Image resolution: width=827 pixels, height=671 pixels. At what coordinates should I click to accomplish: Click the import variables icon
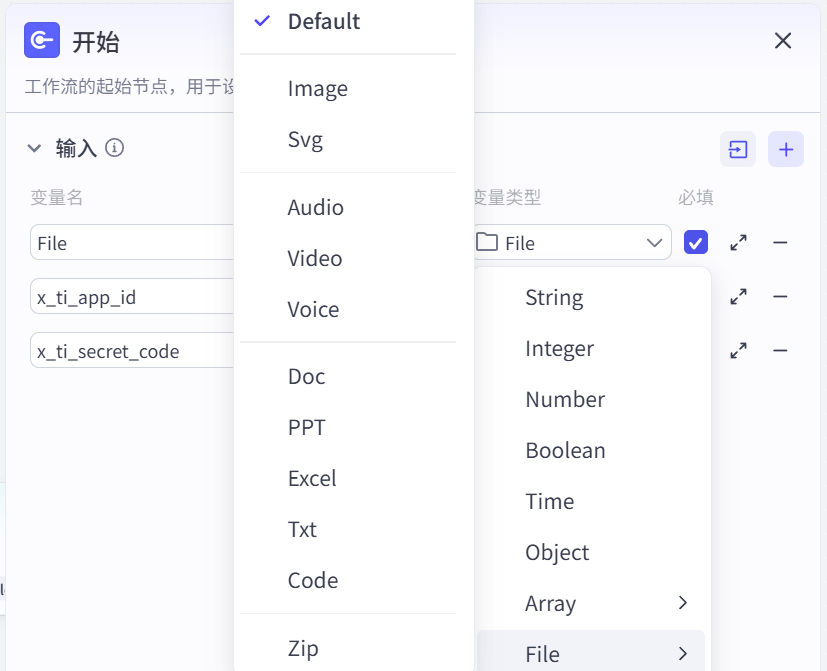coord(738,150)
